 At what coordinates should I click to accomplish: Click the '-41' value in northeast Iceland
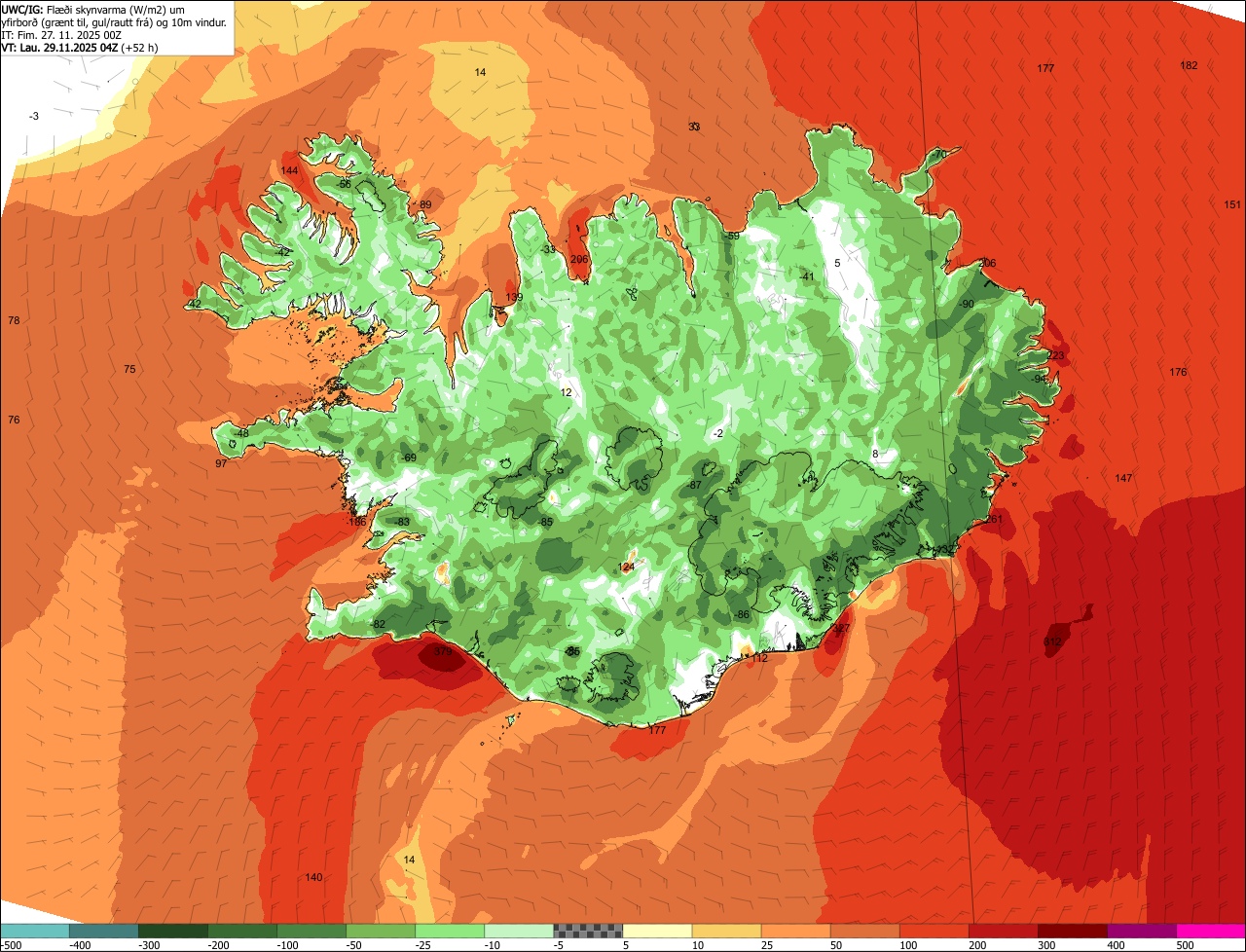(806, 276)
